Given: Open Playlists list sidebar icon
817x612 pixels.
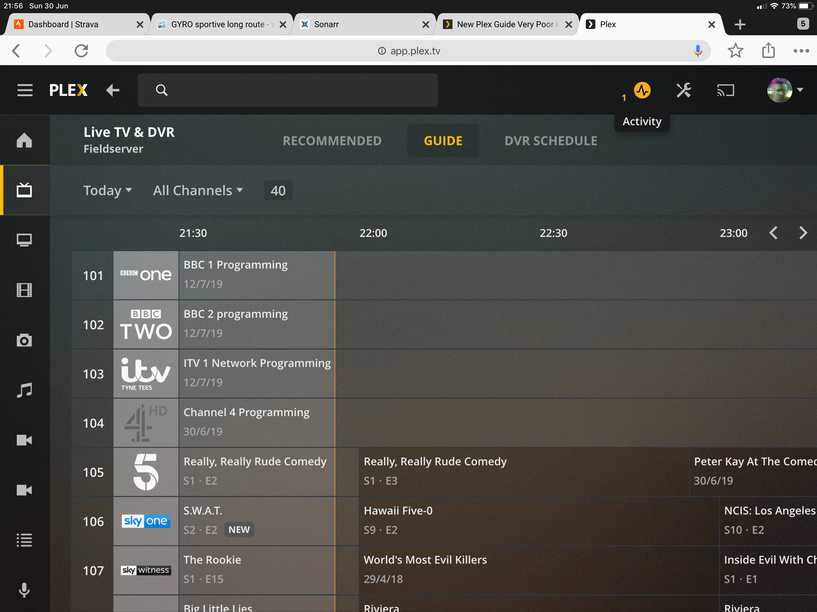Looking at the screenshot, I should point(24,540).
